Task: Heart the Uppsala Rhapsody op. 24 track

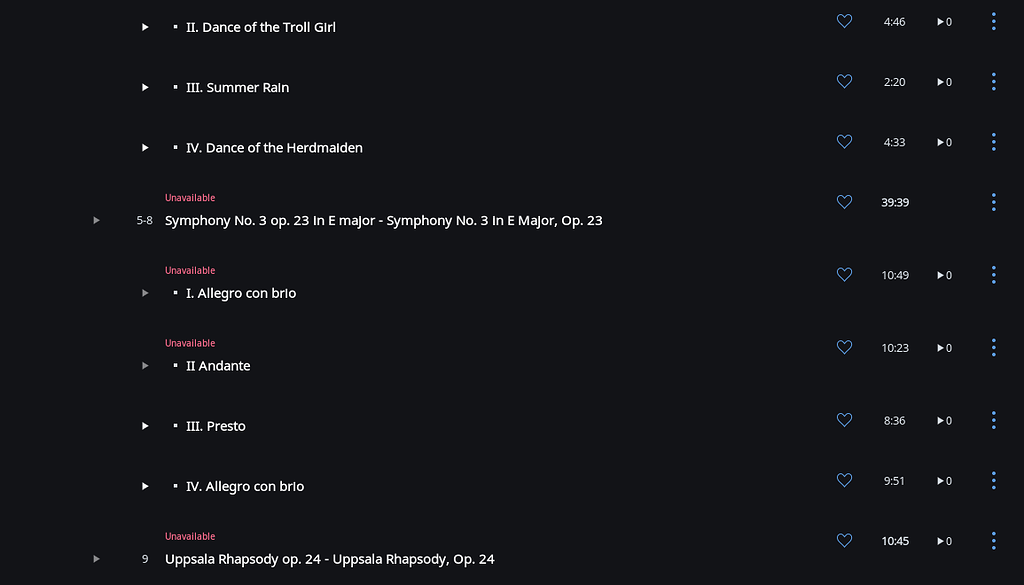Action: pos(844,541)
